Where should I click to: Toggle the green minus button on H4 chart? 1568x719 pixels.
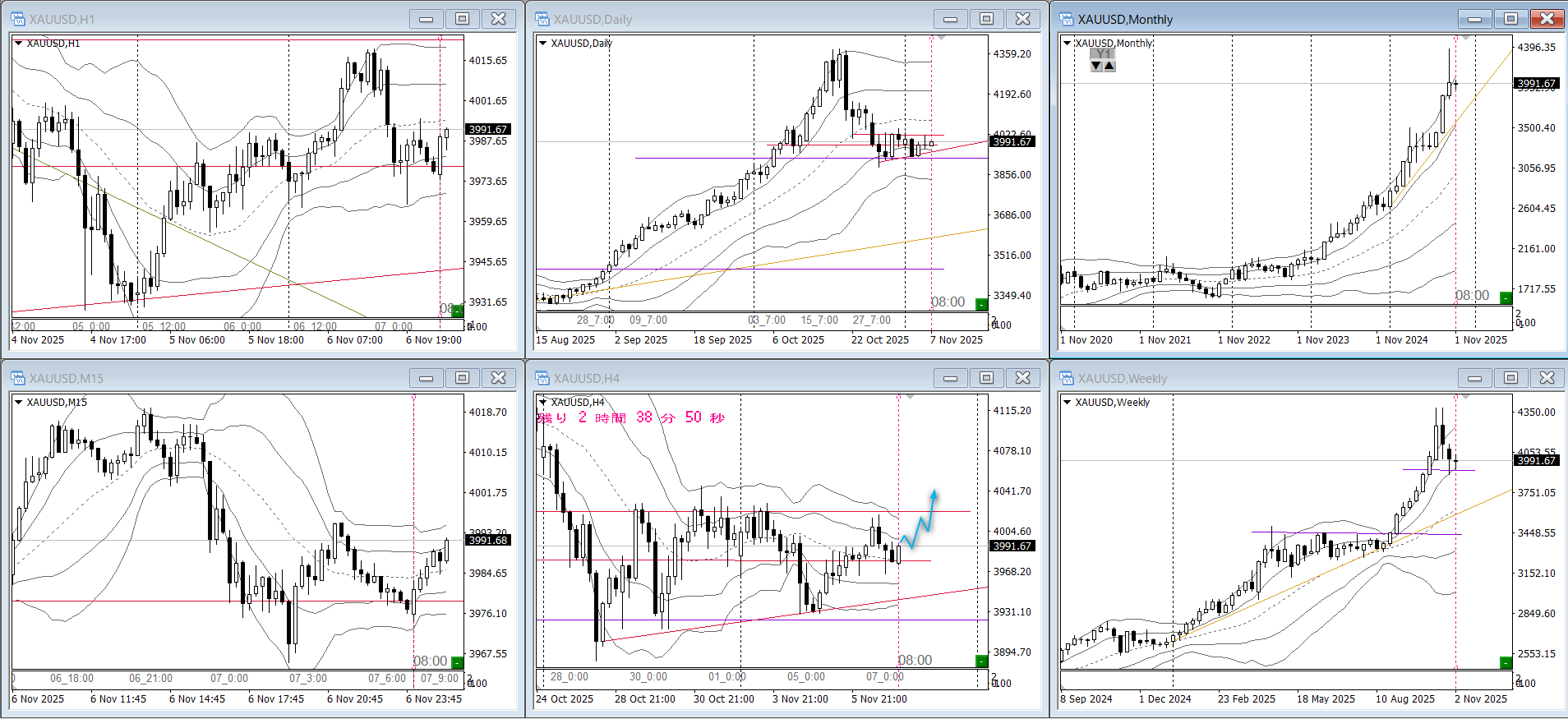click(981, 661)
